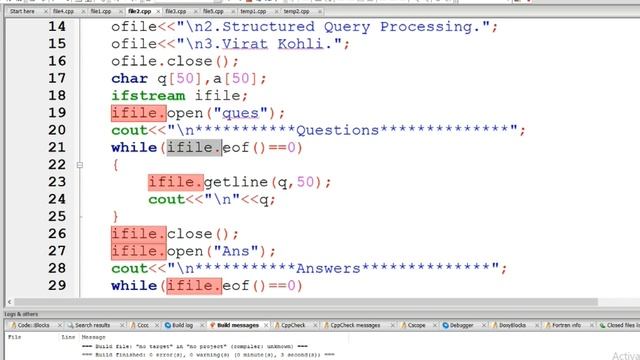Select the 'Build finished: 0 error(s)' message row
640x360 pixels.
[x=208, y=355]
